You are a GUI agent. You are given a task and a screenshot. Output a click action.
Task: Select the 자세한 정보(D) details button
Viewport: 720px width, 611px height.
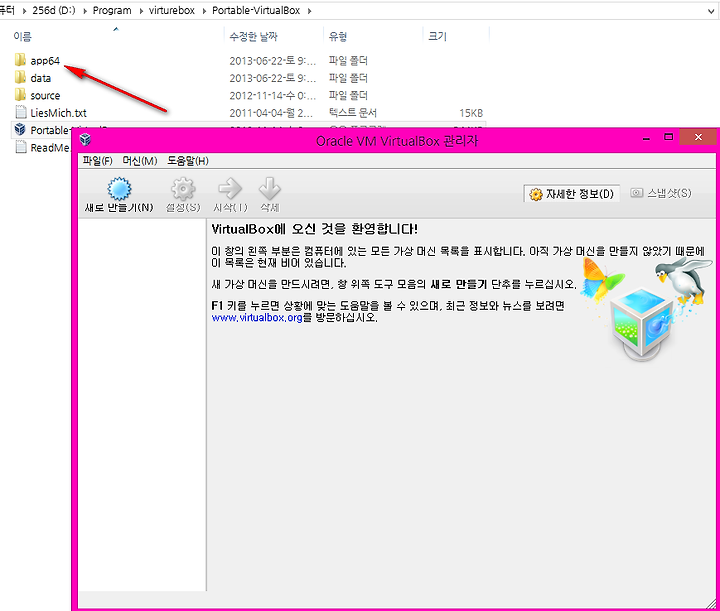[572, 194]
